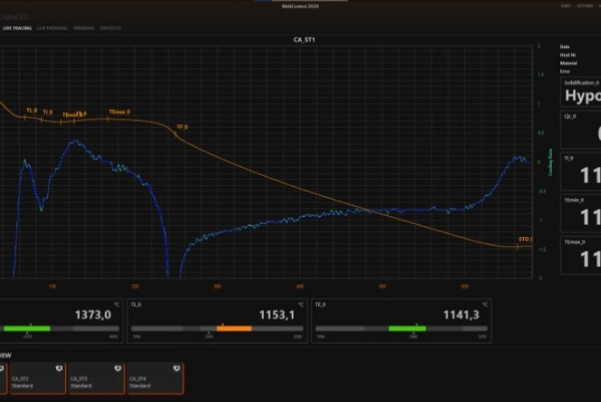Open the third tab labeled Trending
The image size is (601, 402).
84,28
